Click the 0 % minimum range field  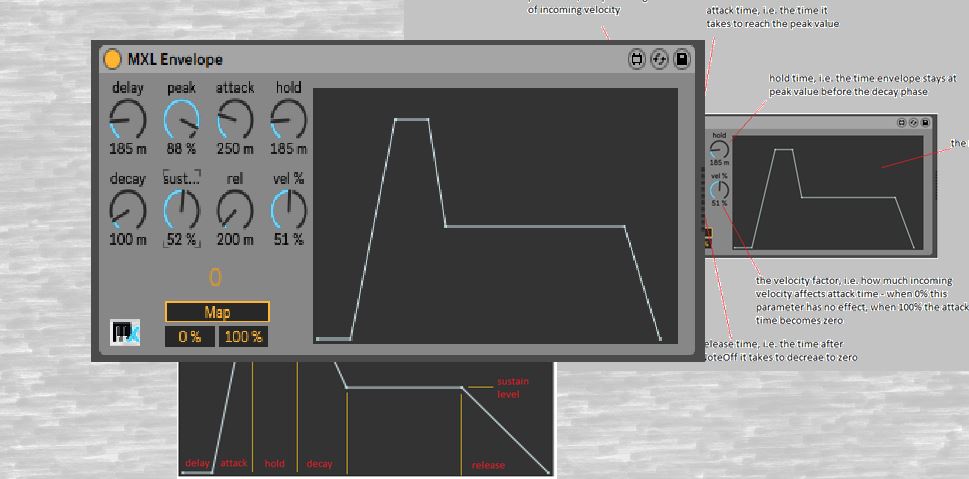pos(190,337)
